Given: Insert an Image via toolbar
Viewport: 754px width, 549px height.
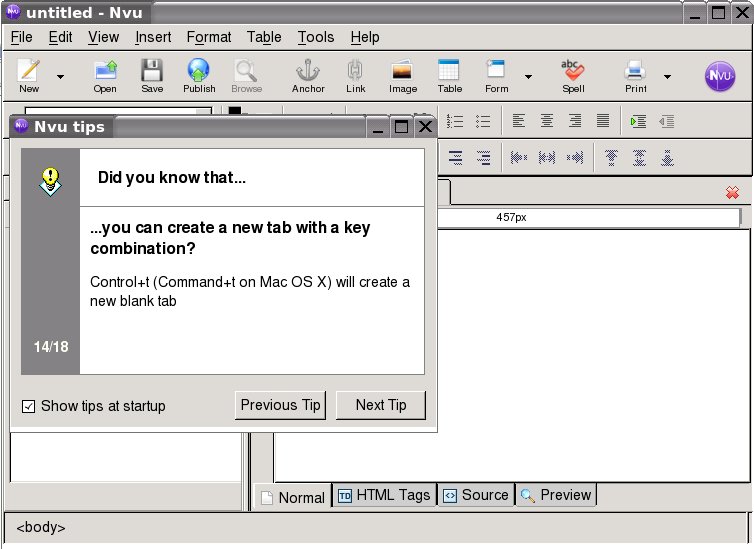Looking at the screenshot, I should pyautogui.click(x=402, y=76).
